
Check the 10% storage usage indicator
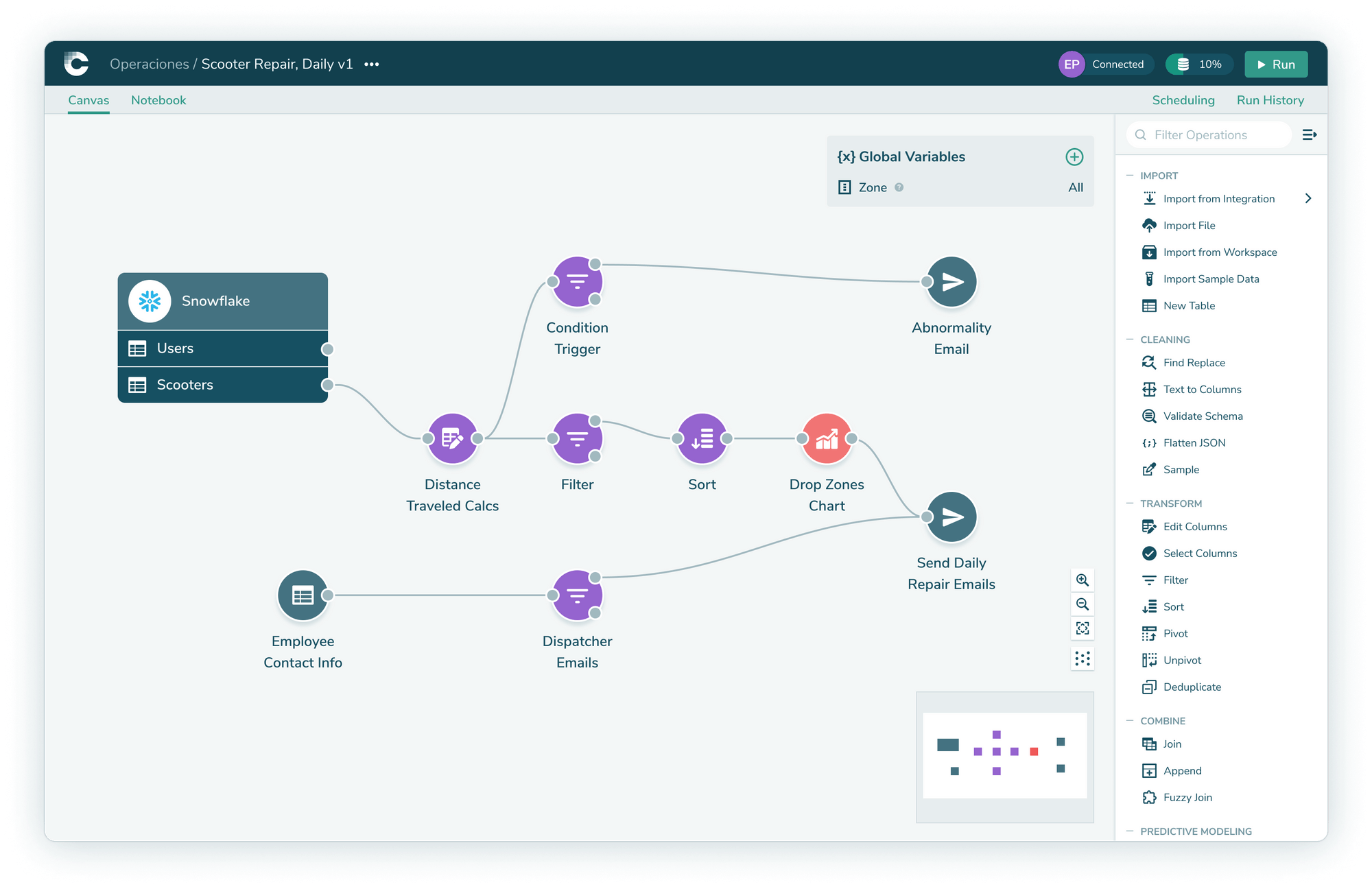1199,64
